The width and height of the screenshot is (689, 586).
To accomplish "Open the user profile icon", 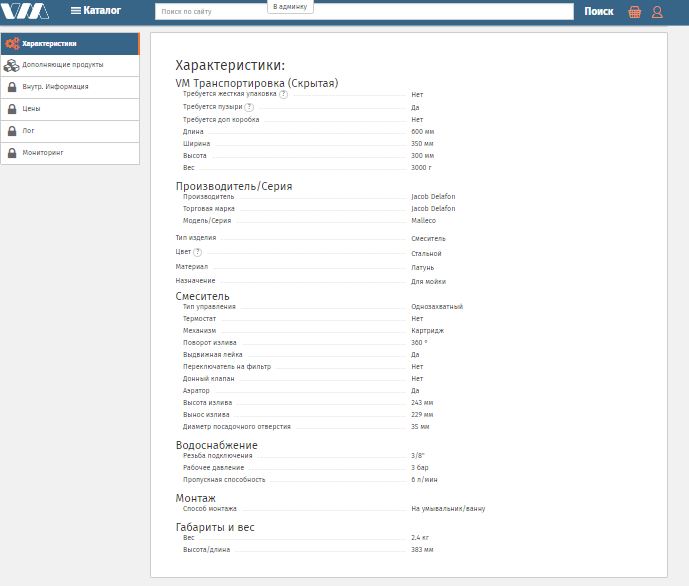I will point(657,11).
